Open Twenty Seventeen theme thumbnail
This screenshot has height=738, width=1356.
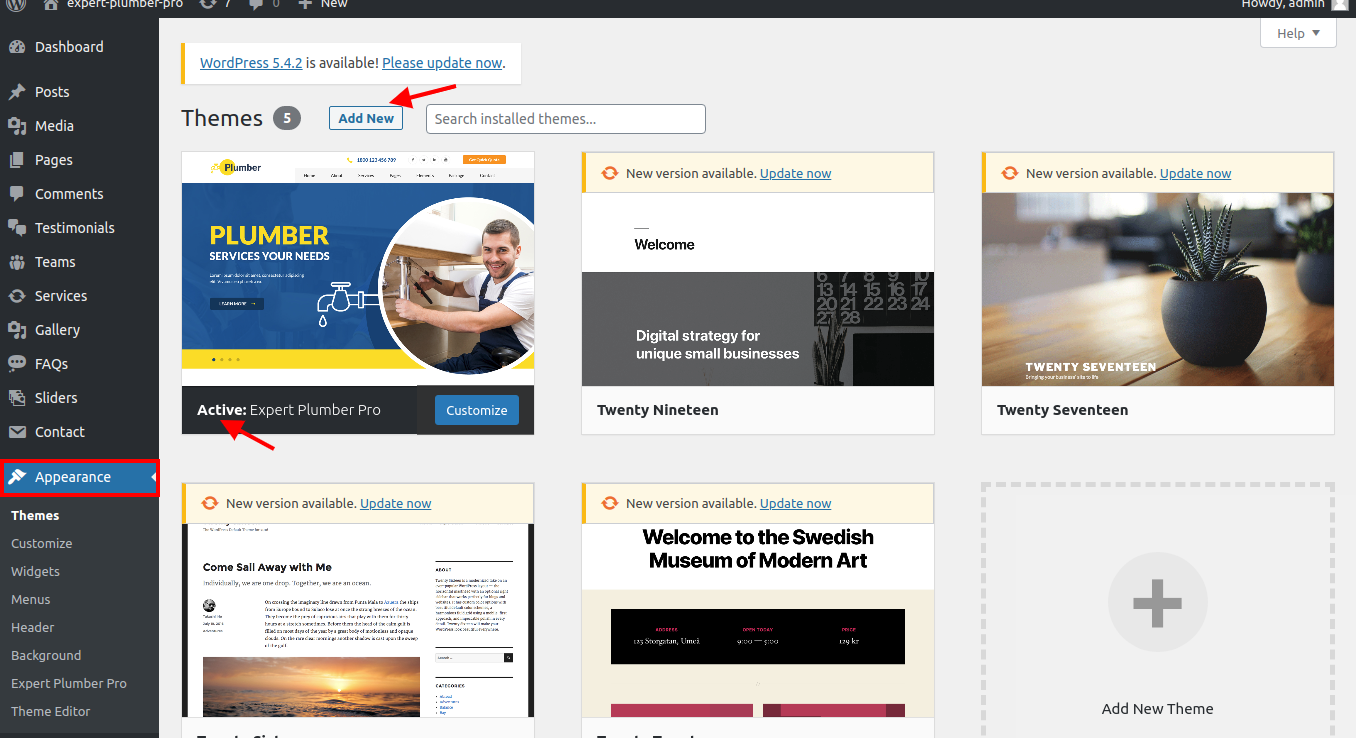coord(1158,289)
